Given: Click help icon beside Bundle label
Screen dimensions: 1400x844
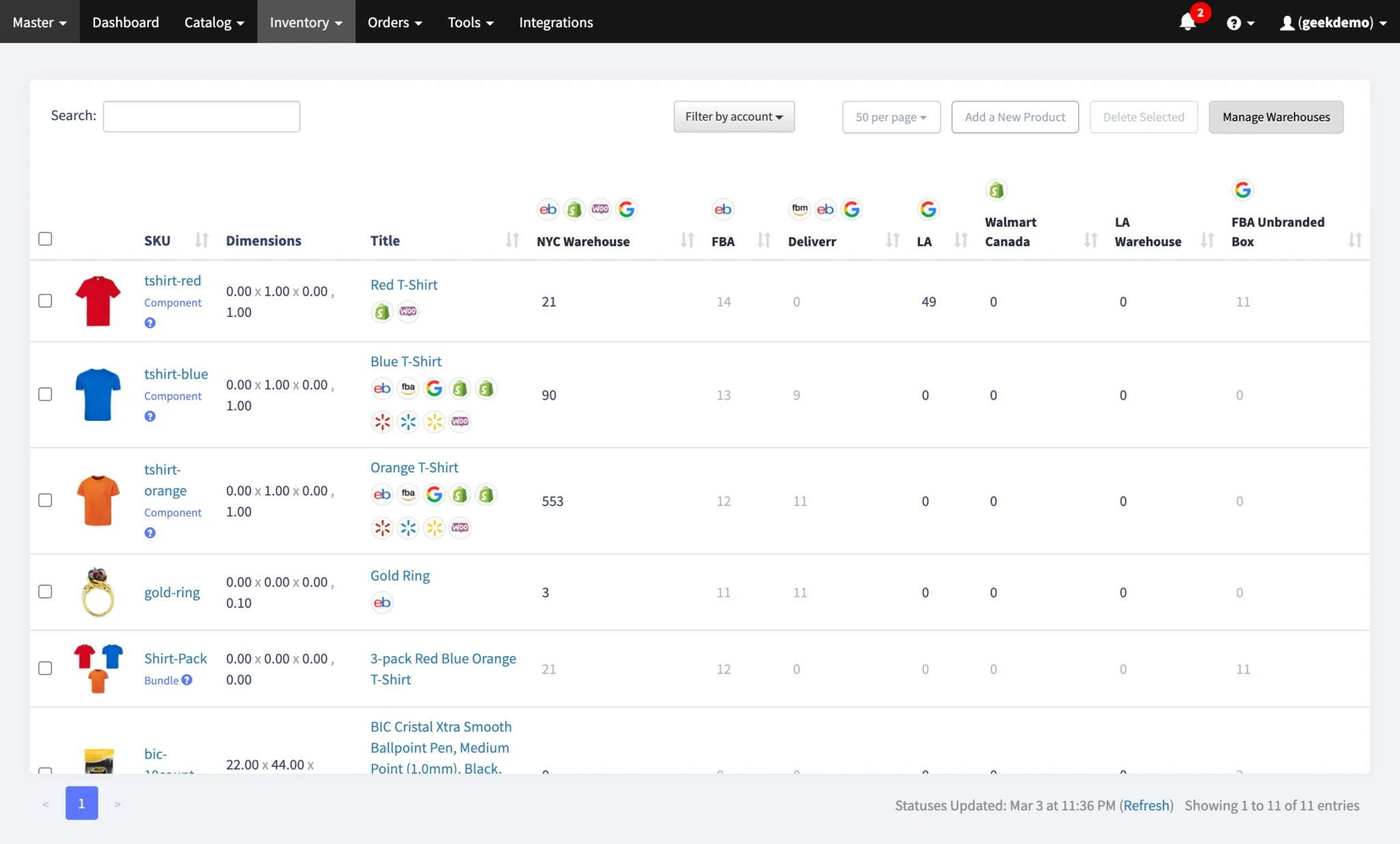Looking at the screenshot, I should click(x=187, y=680).
